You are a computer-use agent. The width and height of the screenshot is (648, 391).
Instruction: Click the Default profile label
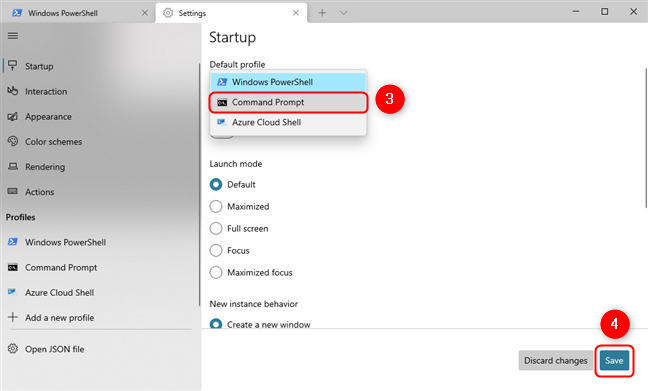click(237, 64)
